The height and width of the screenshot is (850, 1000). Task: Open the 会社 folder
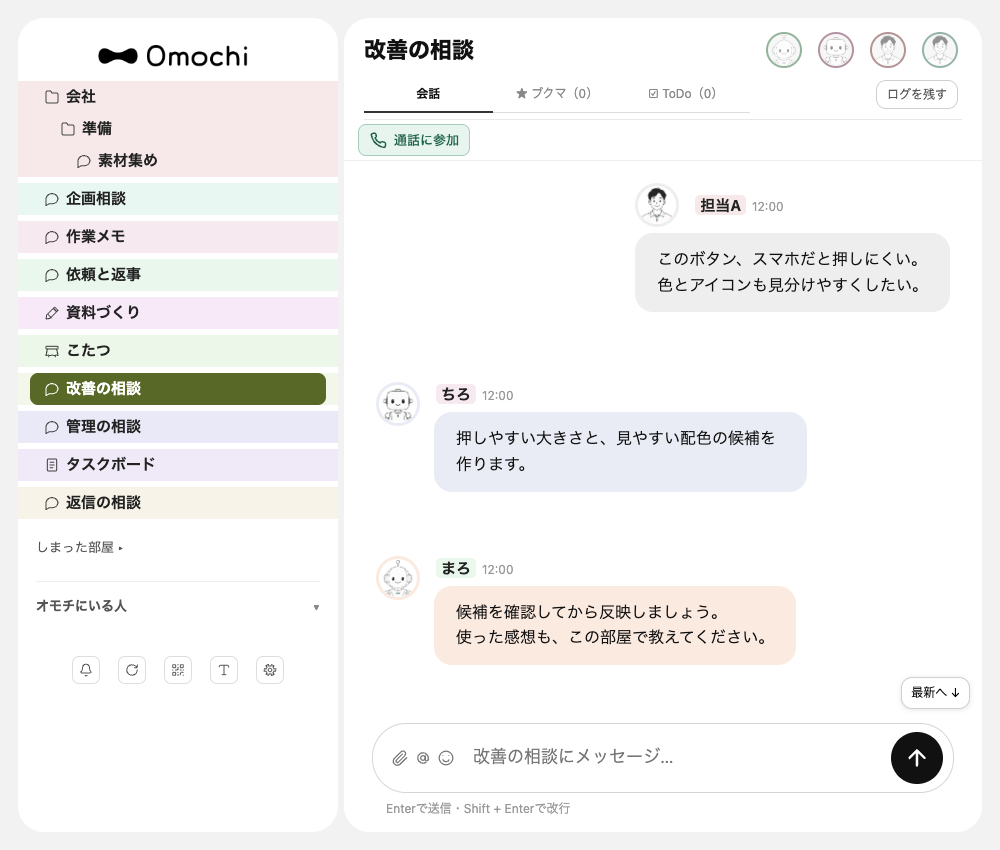[x=178, y=97]
